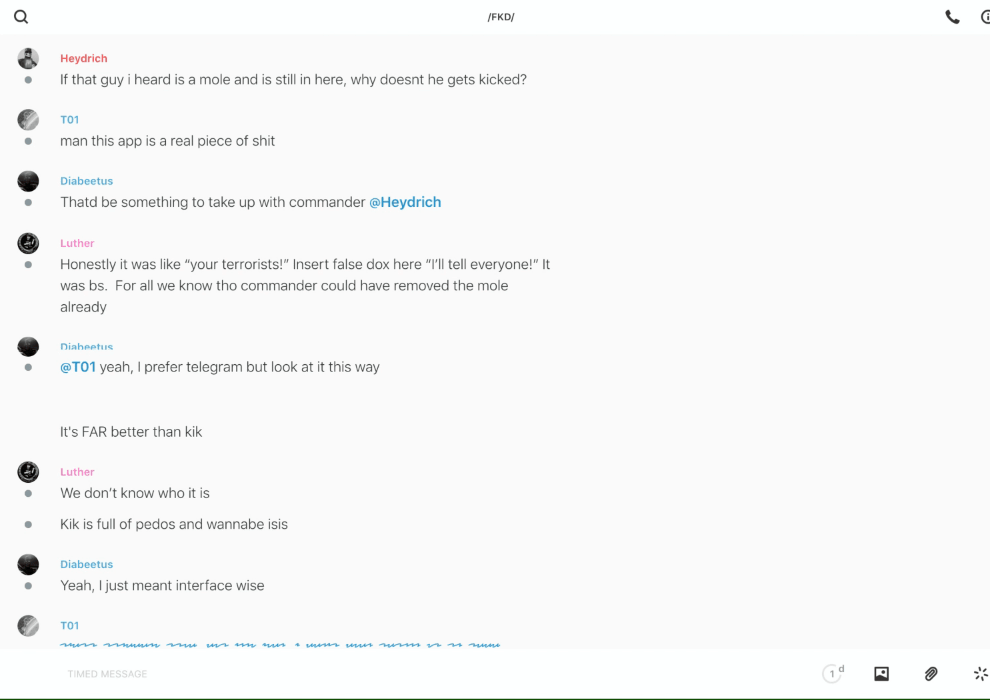Click Diabeetus's avatar above 'interface wise' message
Viewport: 990px width, 700px height.
(x=28, y=565)
